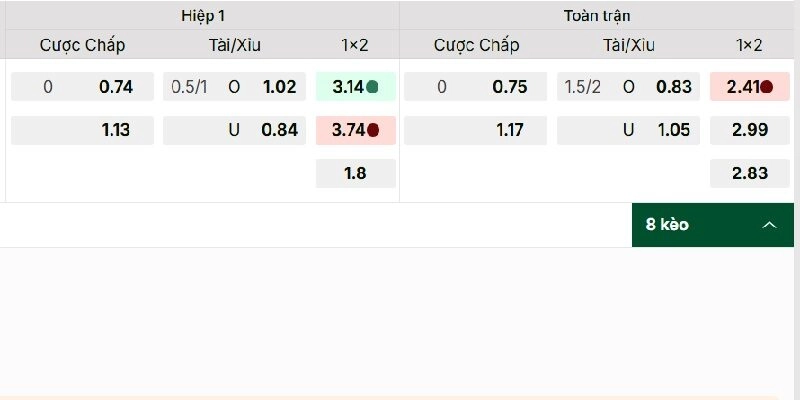800x400 pixels.
Task: Select Toàn trận handicap odds 1.17
Action: (477, 130)
